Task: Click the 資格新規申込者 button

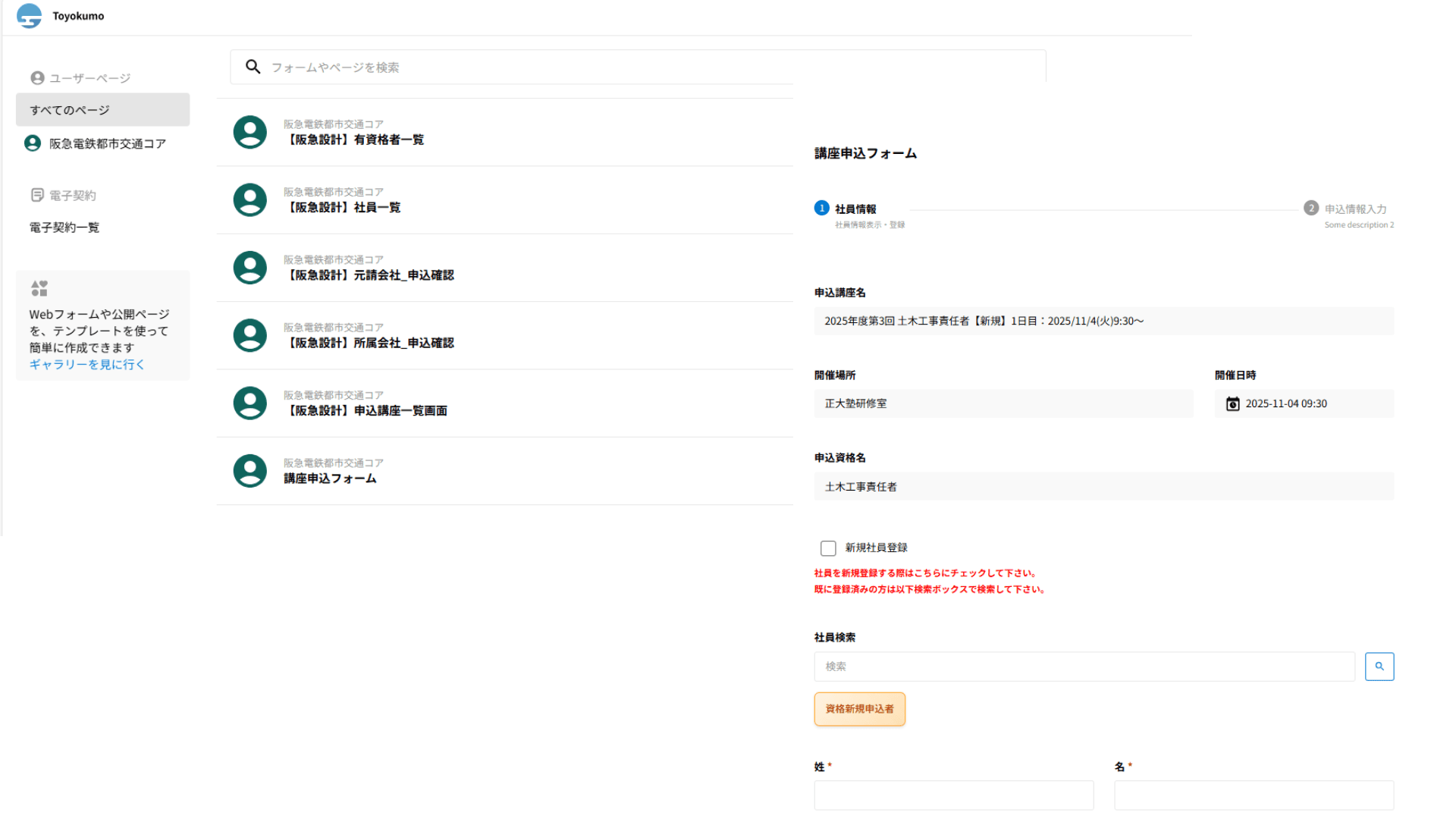Action: tap(860, 709)
